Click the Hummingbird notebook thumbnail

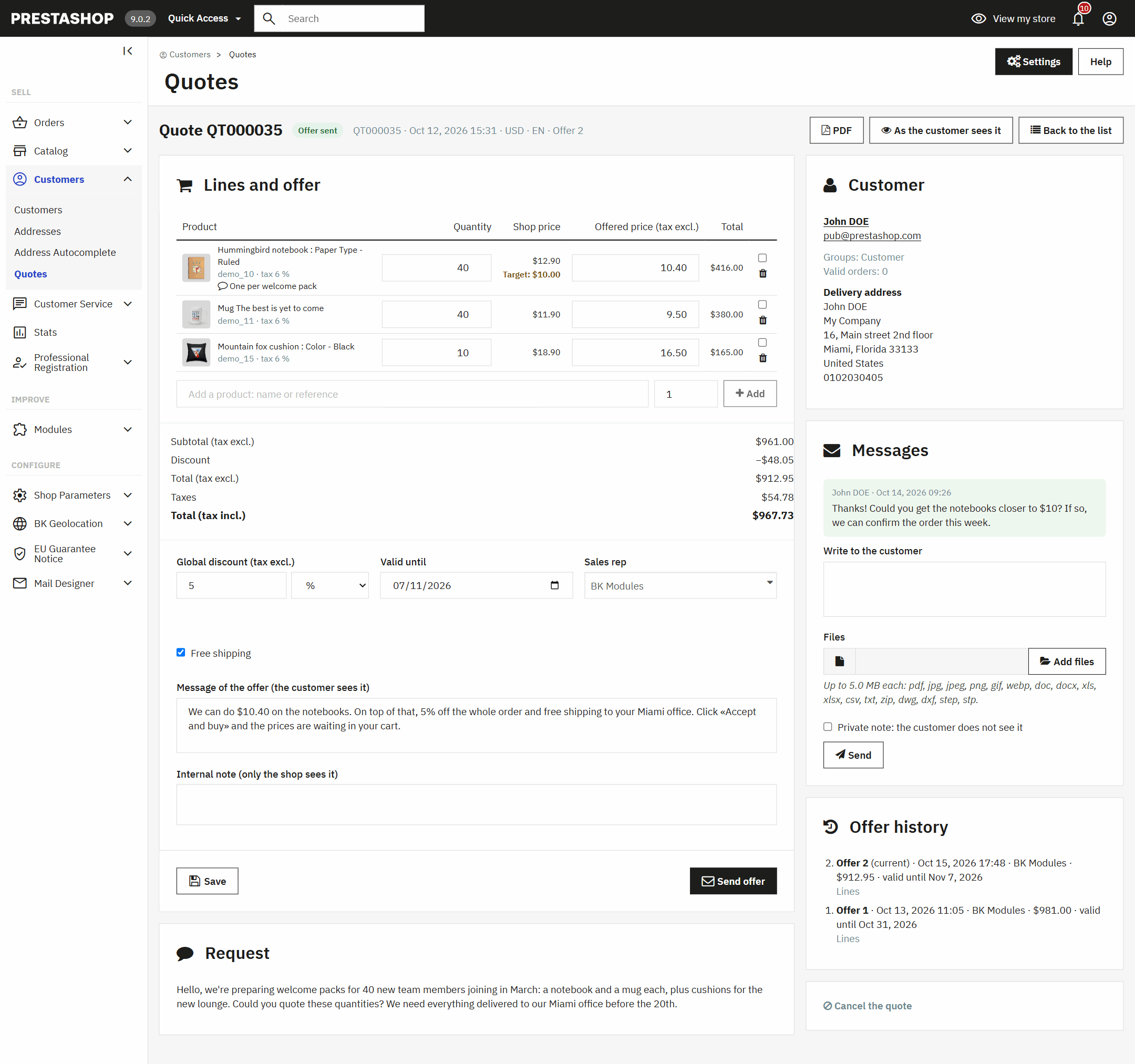click(x=196, y=268)
